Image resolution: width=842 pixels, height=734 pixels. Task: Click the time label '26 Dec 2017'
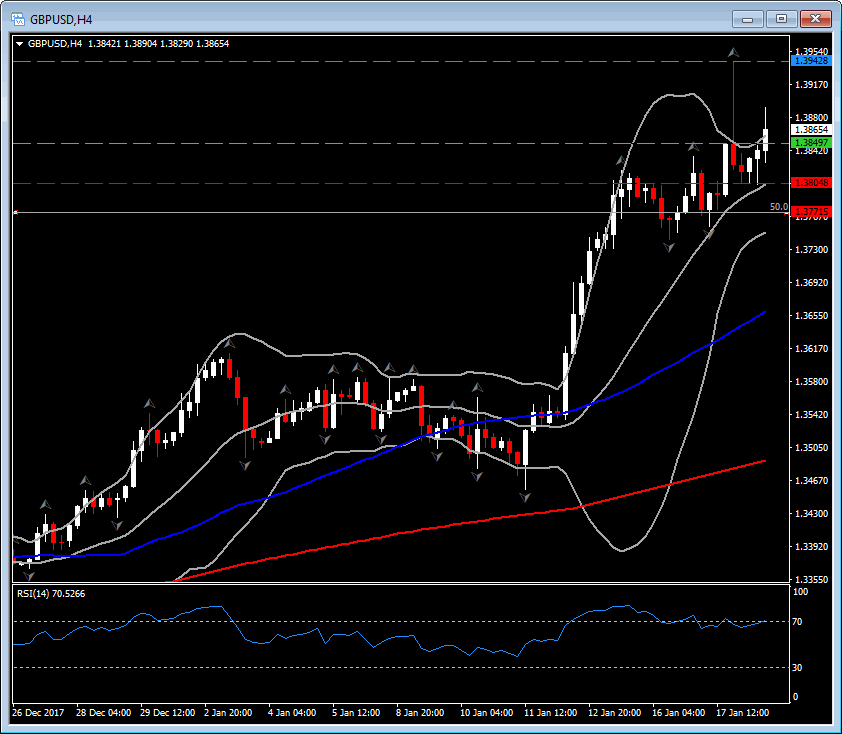(x=38, y=713)
